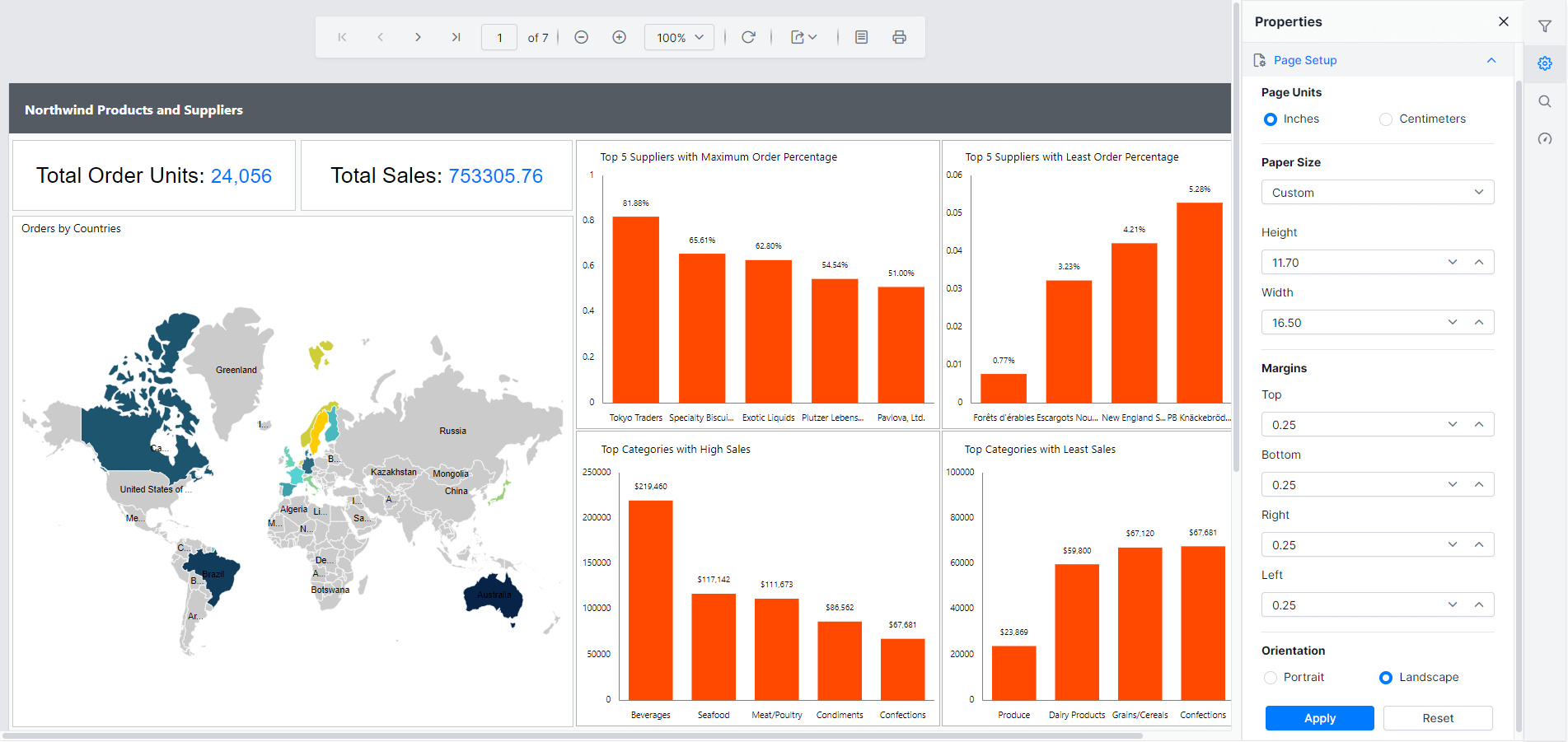Open the Paper Size dropdown
This screenshot has width=1568, height=742.
1378,193
